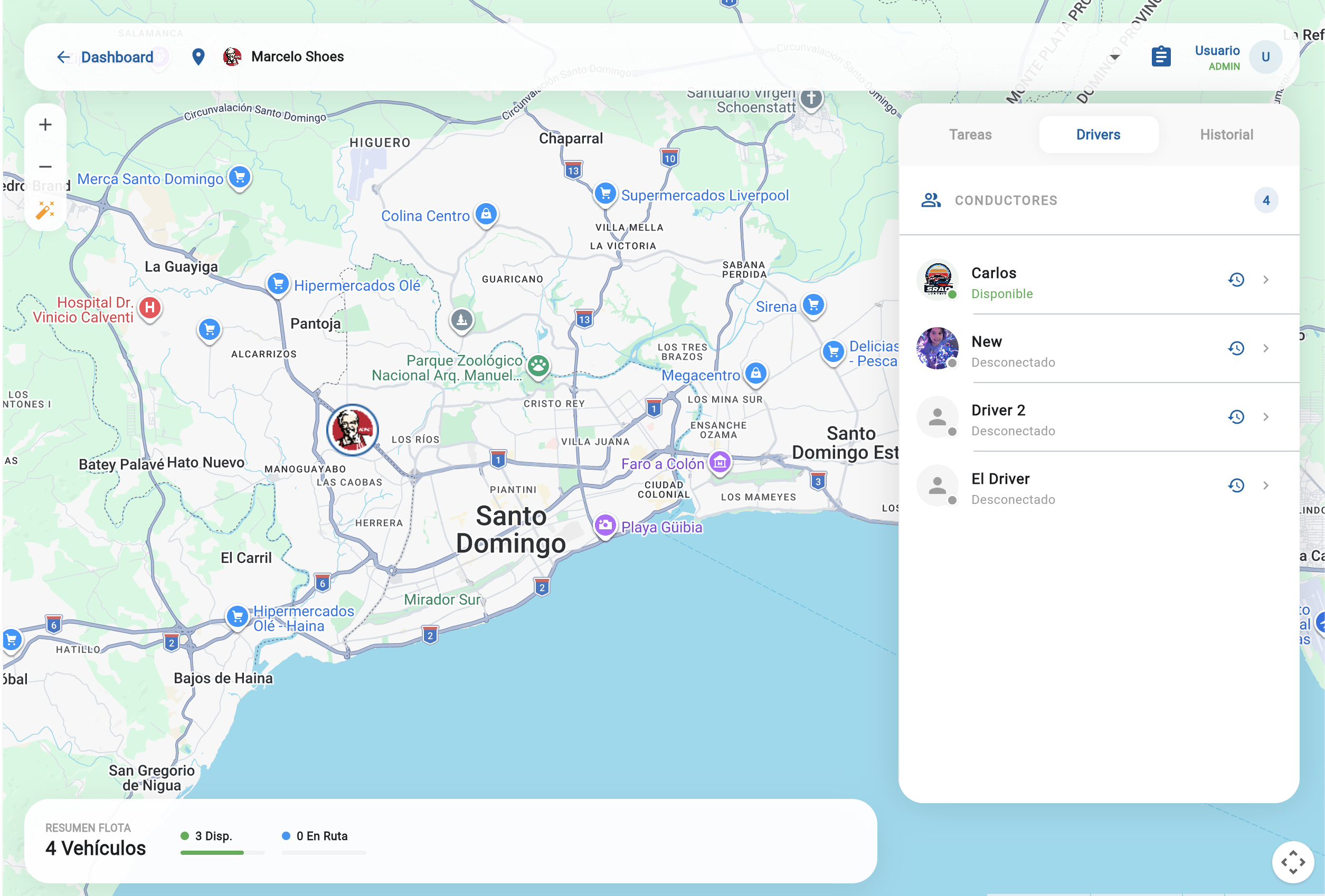The height and width of the screenshot is (896, 1325).
Task: Expand El Driver details chevron
Action: click(1266, 485)
